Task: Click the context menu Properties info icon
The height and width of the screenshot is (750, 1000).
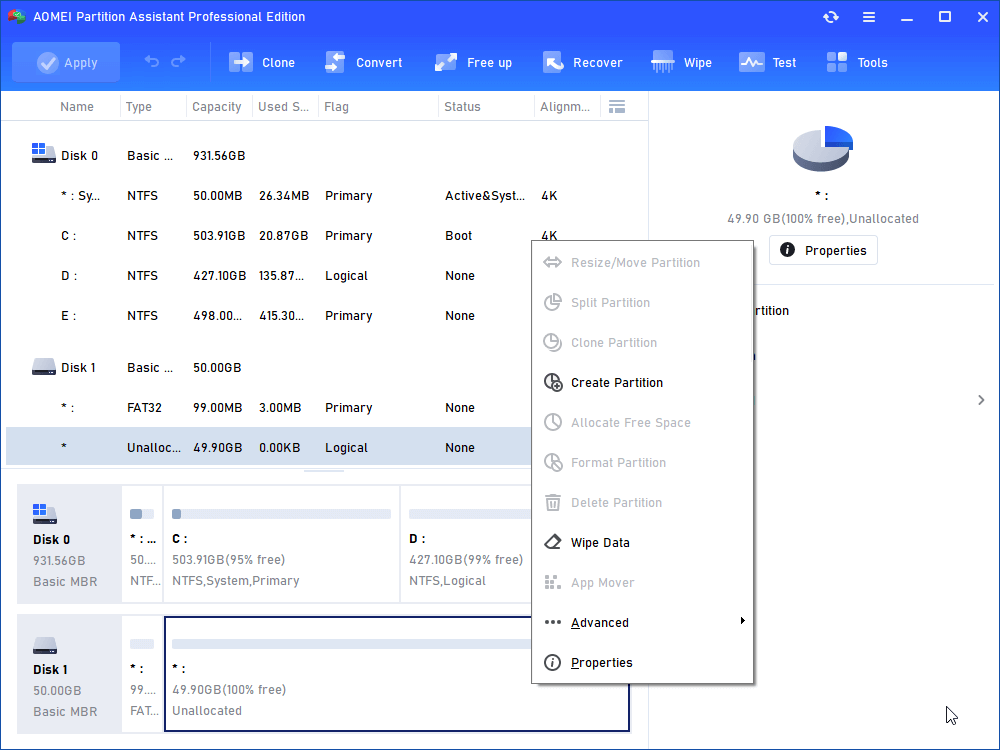Action: click(552, 663)
